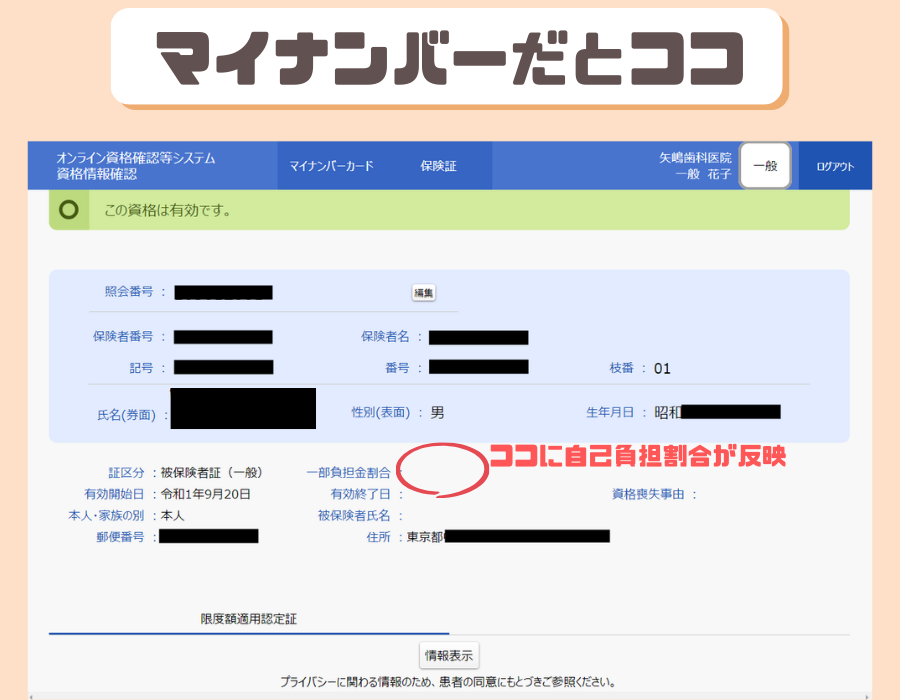Click the 有効開始日 date 令和1年9月20日
Screen dimensions: 900x700
(205, 494)
